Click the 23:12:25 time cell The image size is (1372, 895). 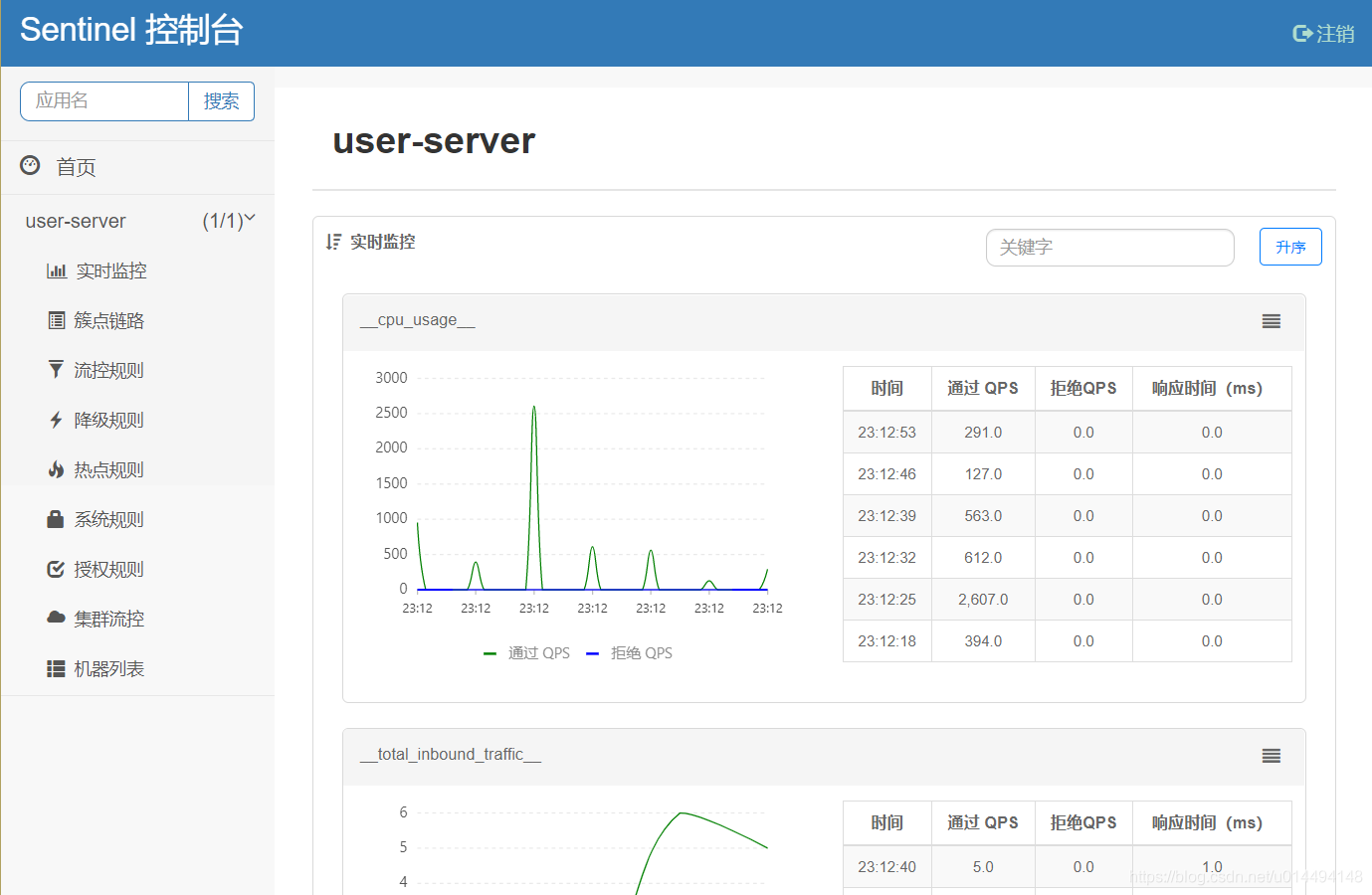tap(886, 600)
